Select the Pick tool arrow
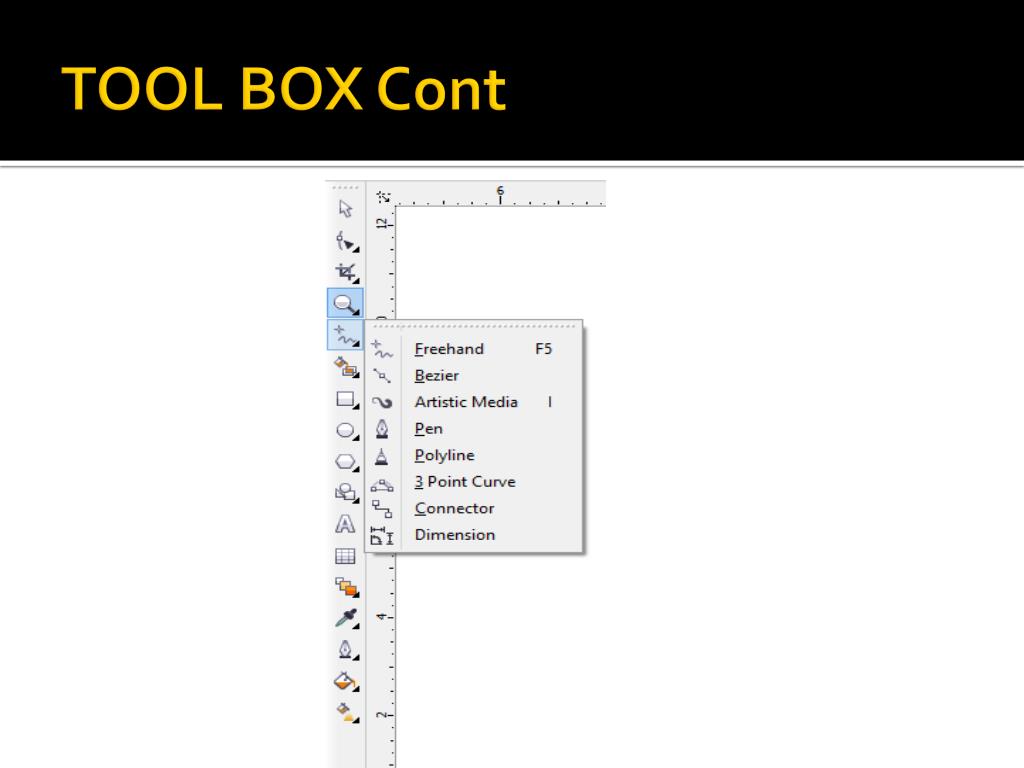The height and width of the screenshot is (768, 1024). point(345,208)
